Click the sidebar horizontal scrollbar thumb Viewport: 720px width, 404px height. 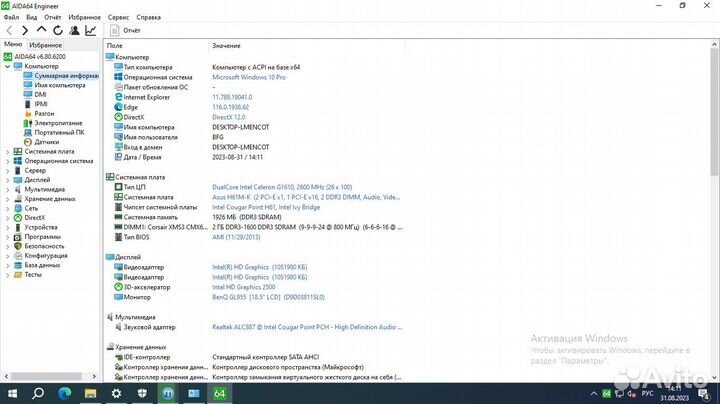[46, 376]
